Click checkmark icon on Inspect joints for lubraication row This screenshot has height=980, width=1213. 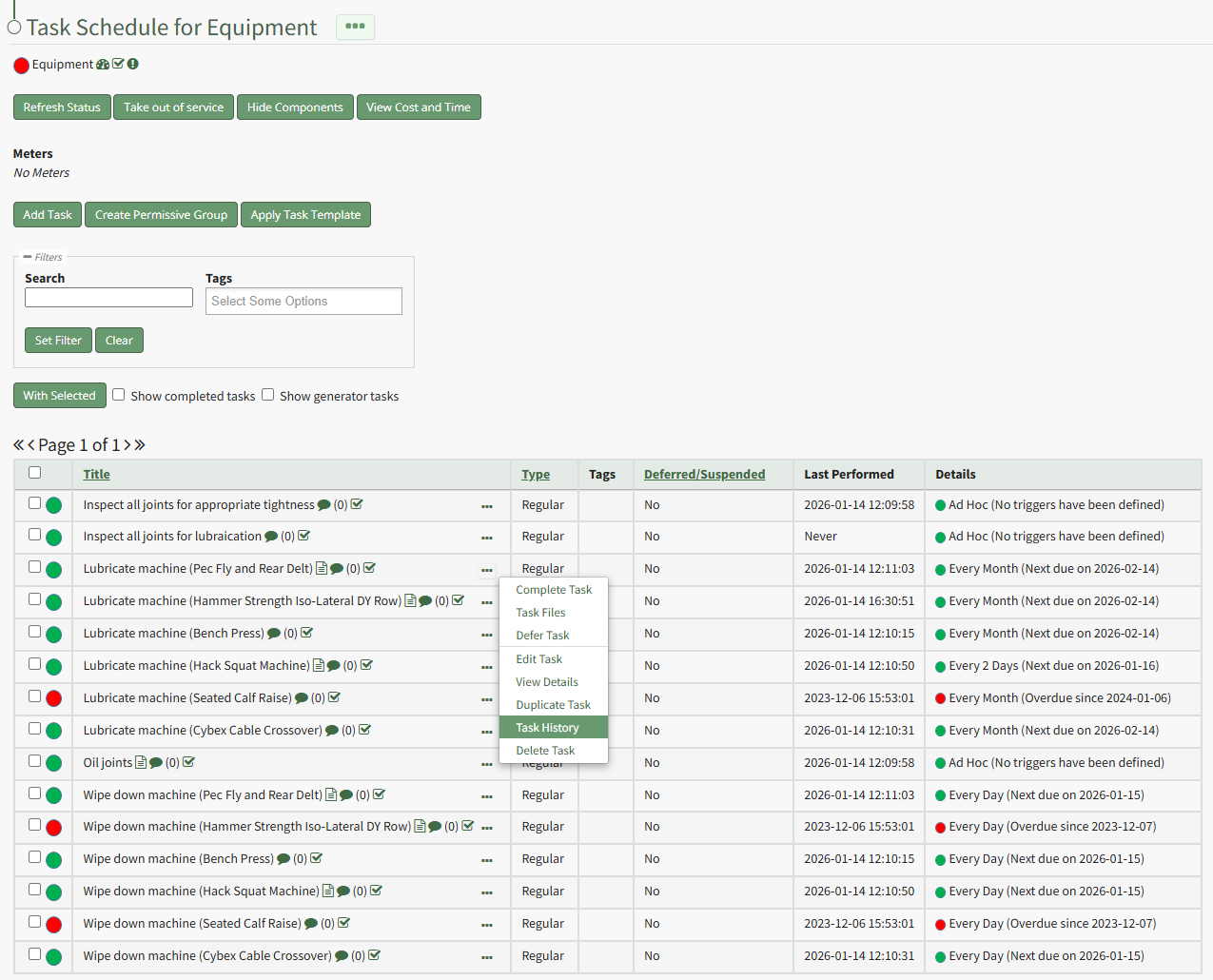304,536
